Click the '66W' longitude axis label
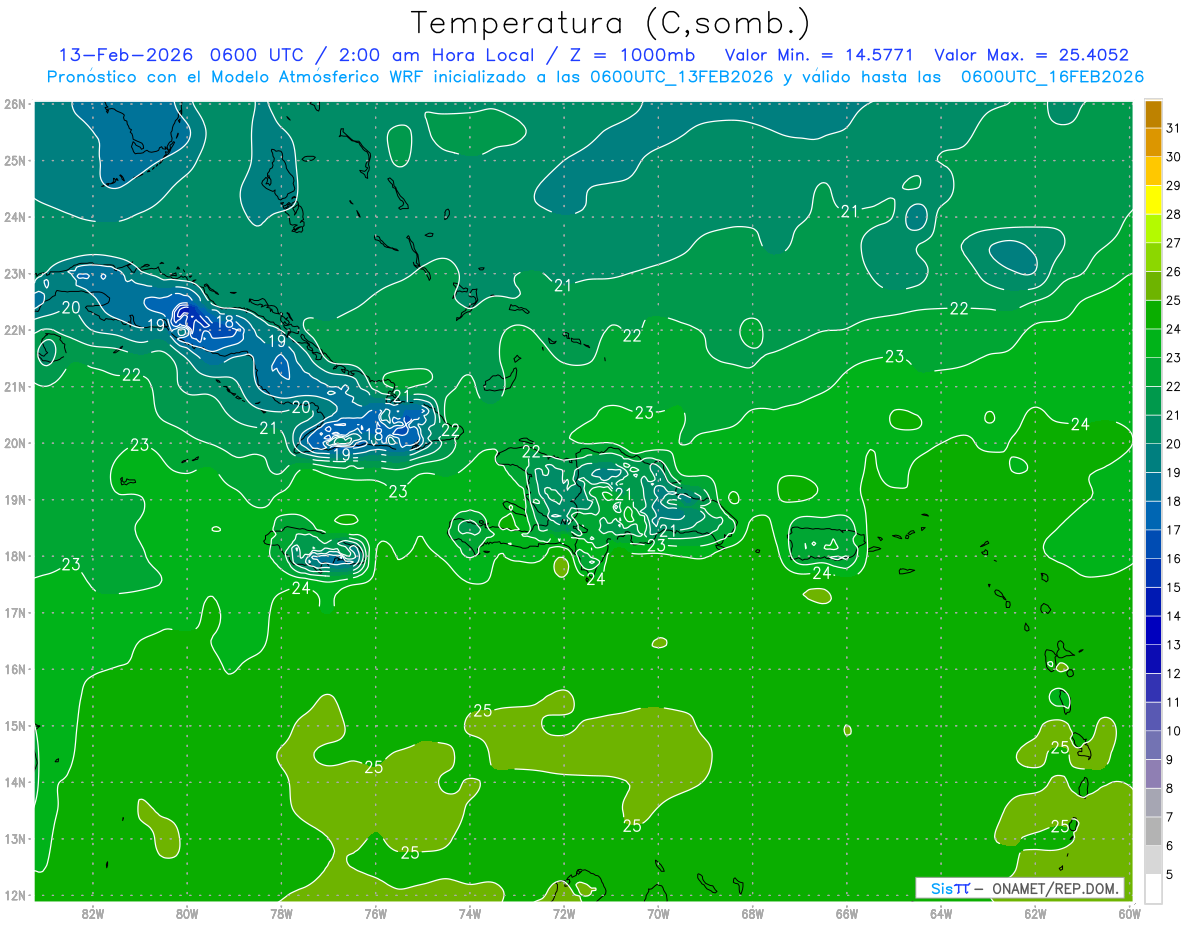 (x=846, y=912)
